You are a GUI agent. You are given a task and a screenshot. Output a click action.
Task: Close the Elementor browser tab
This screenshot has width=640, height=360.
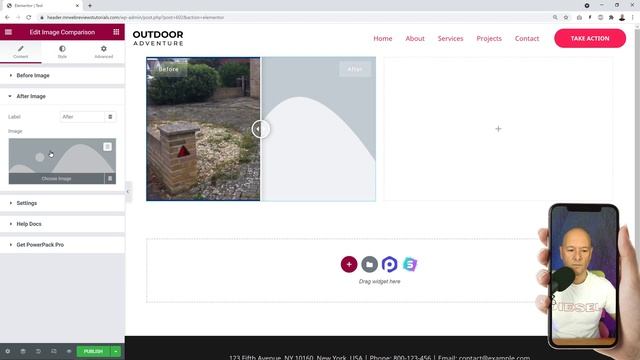(x=77, y=6)
